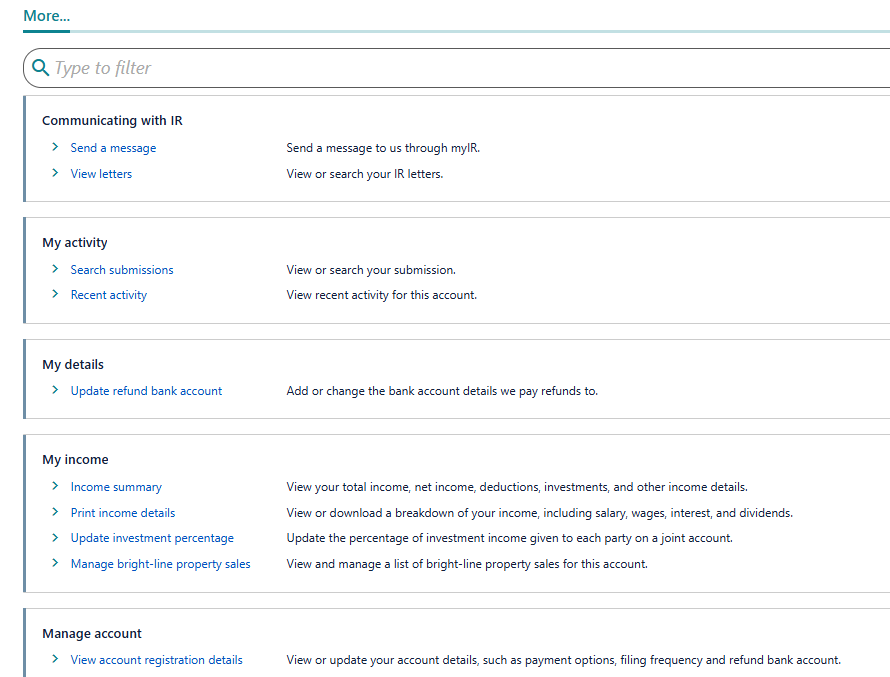Click the chevron beside Print income details
Viewport: 890px width, 677px height.
[56, 512]
